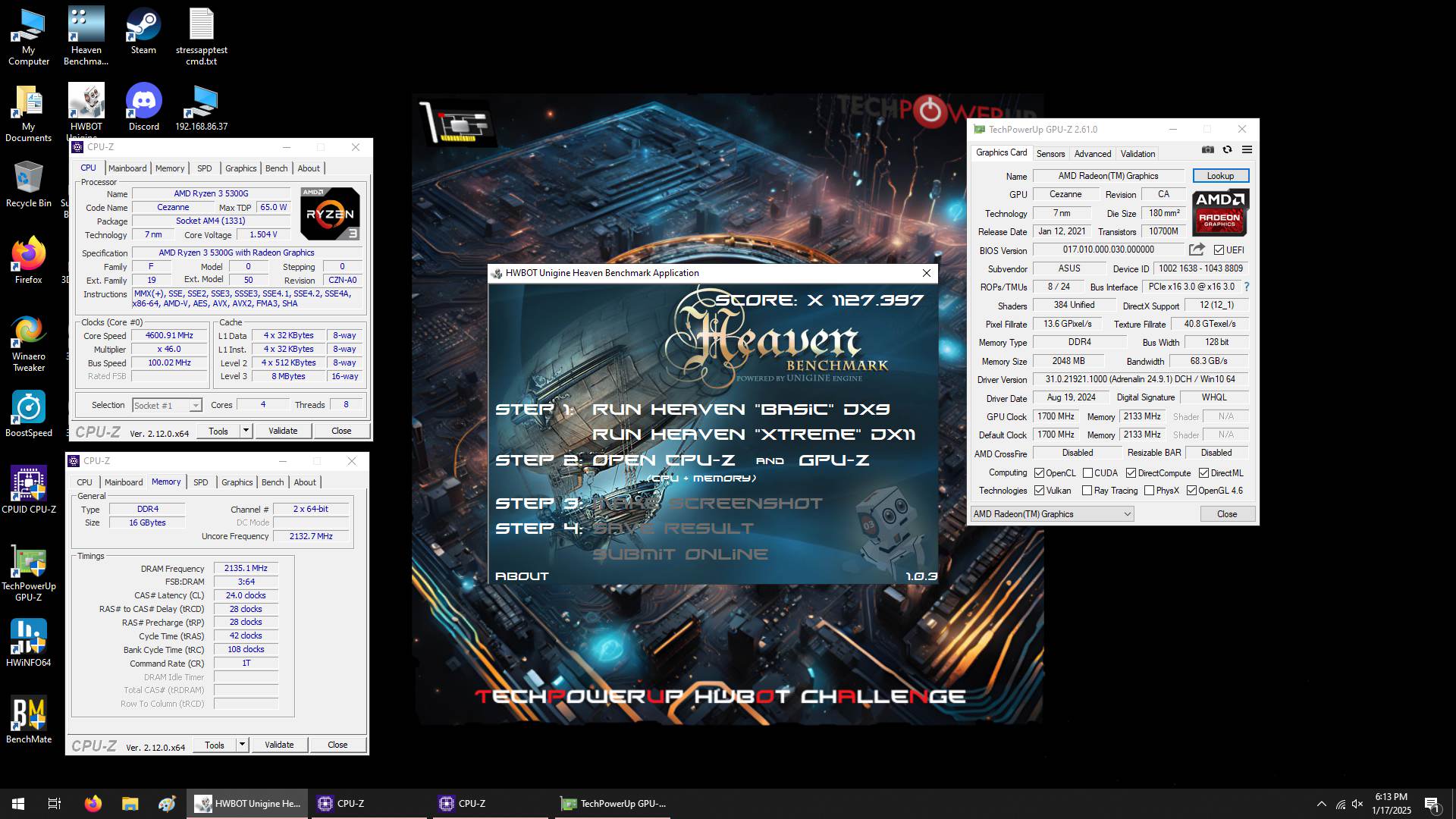
Task: Open TechPowerUp GPU-Z desktop icon
Action: (29, 573)
